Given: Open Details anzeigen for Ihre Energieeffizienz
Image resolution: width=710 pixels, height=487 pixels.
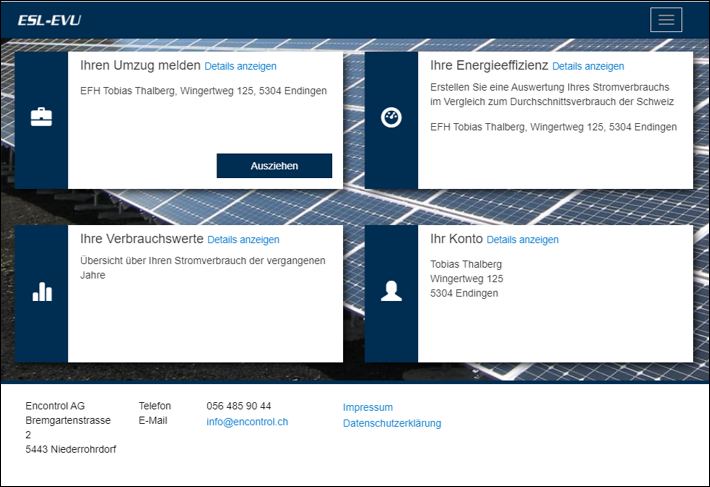Looking at the screenshot, I should pyautogui.click(x=588, y=66).
